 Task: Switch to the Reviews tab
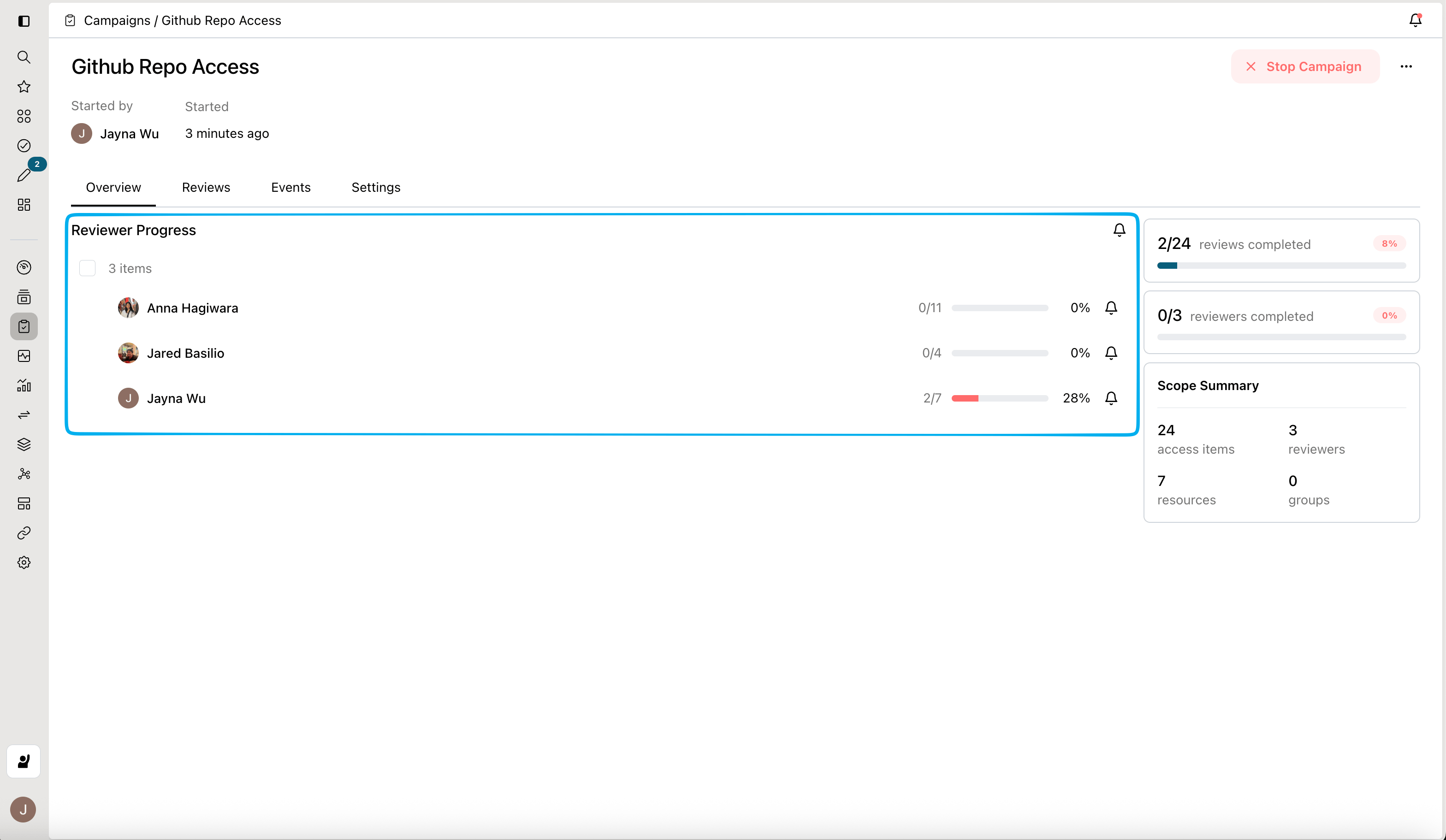click(x=206, y=188)
